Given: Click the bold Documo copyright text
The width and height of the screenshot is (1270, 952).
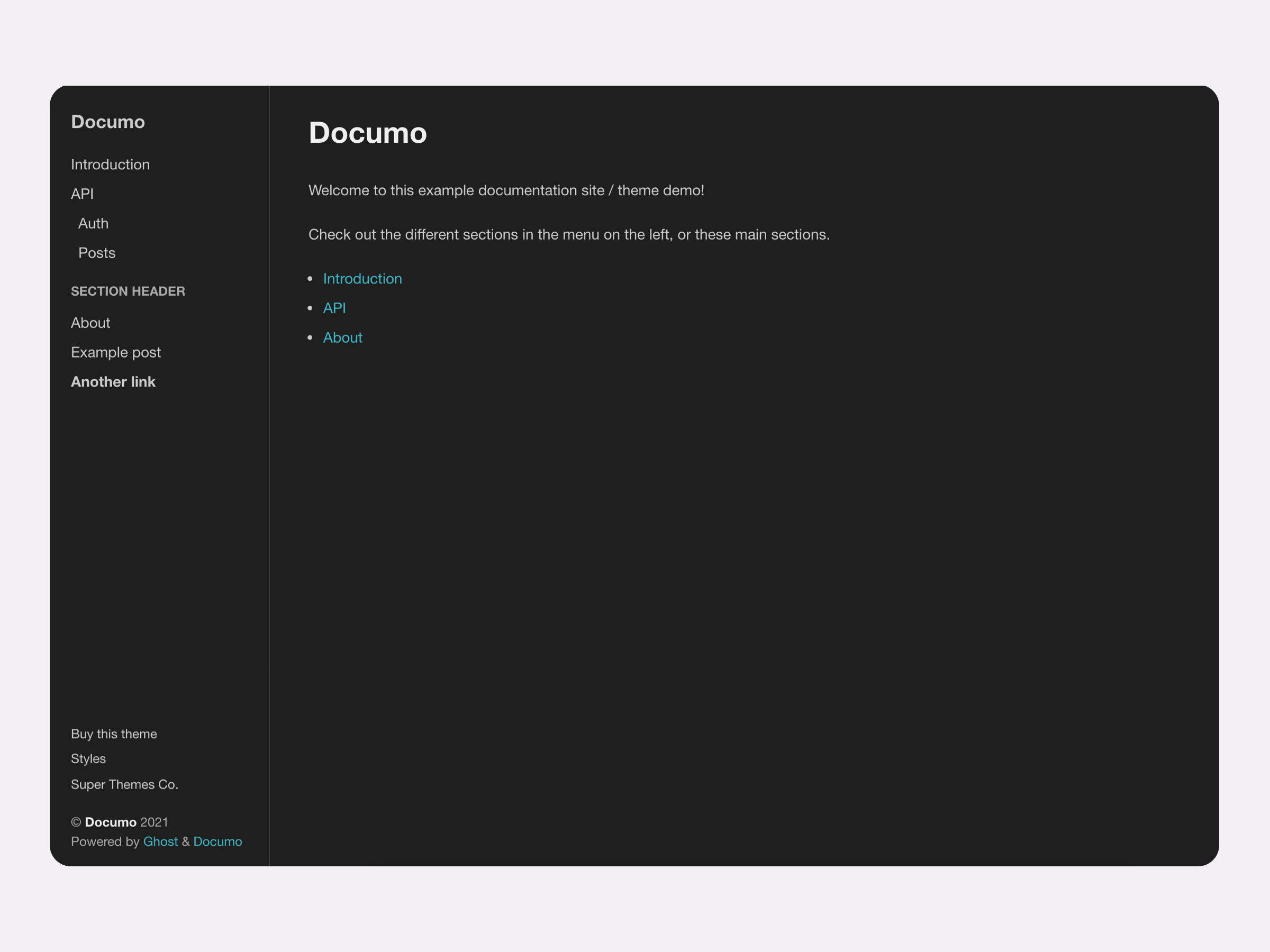Looking at the screenshot, I should [x=110, y=822].
